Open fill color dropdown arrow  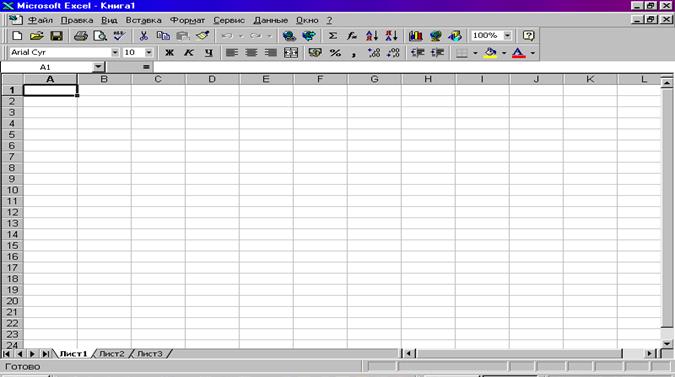click(x=504, y=53)
